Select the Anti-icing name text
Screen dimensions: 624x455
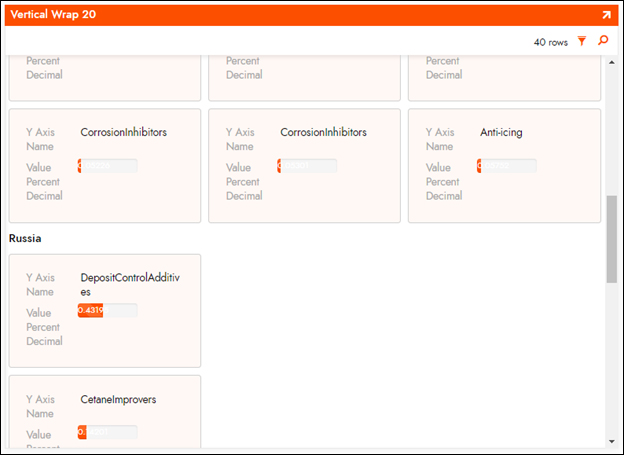[x=501, y=132]
